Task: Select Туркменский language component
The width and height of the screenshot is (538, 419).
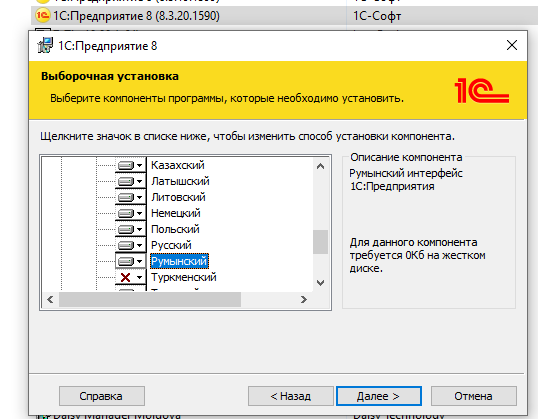Action: coord(184,277)
